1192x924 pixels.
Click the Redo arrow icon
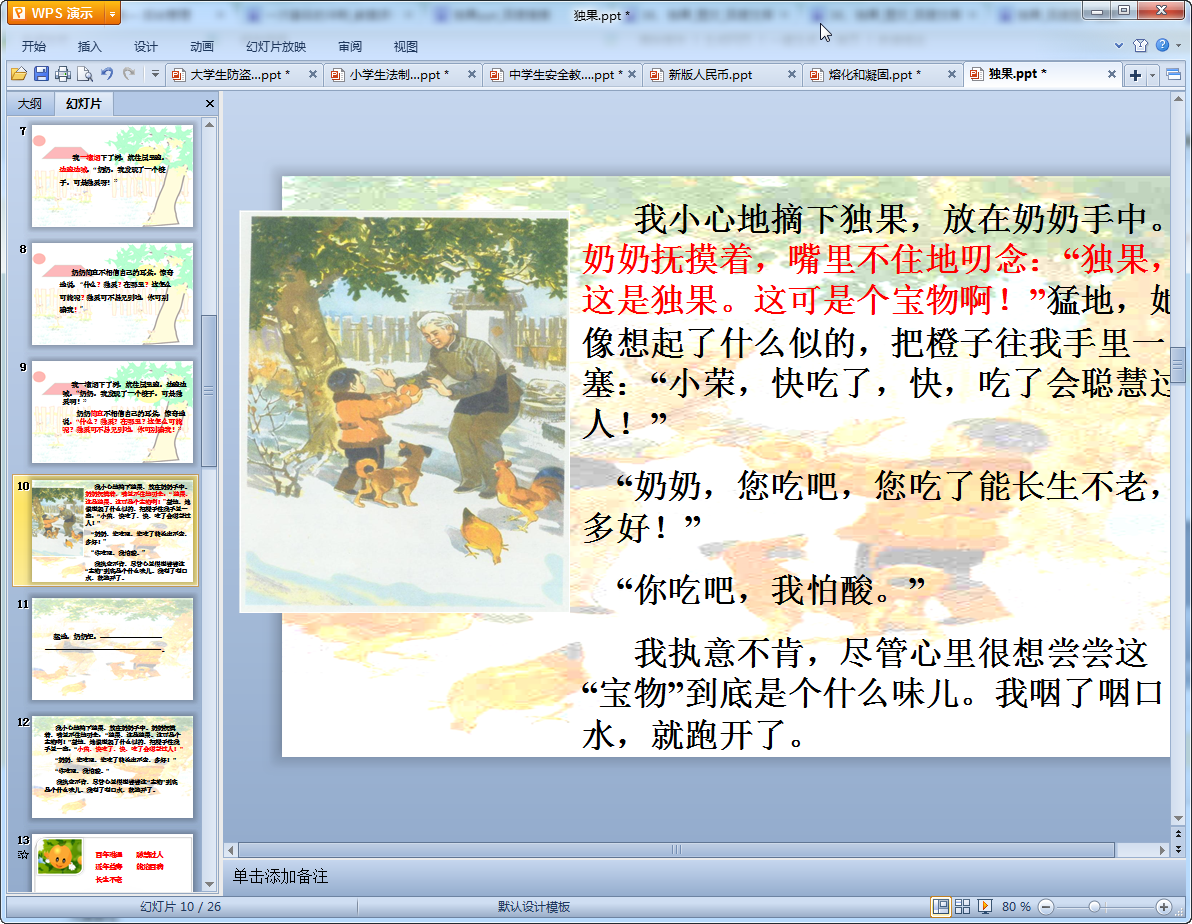(129, 74)
